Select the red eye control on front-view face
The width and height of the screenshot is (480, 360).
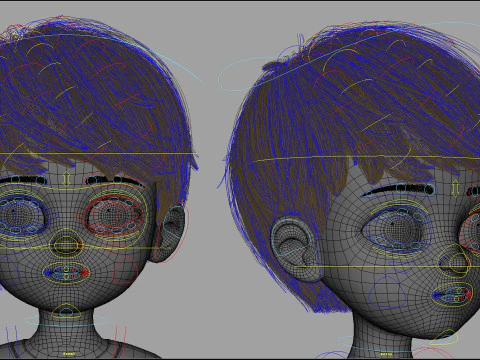(x=113, y=215)
